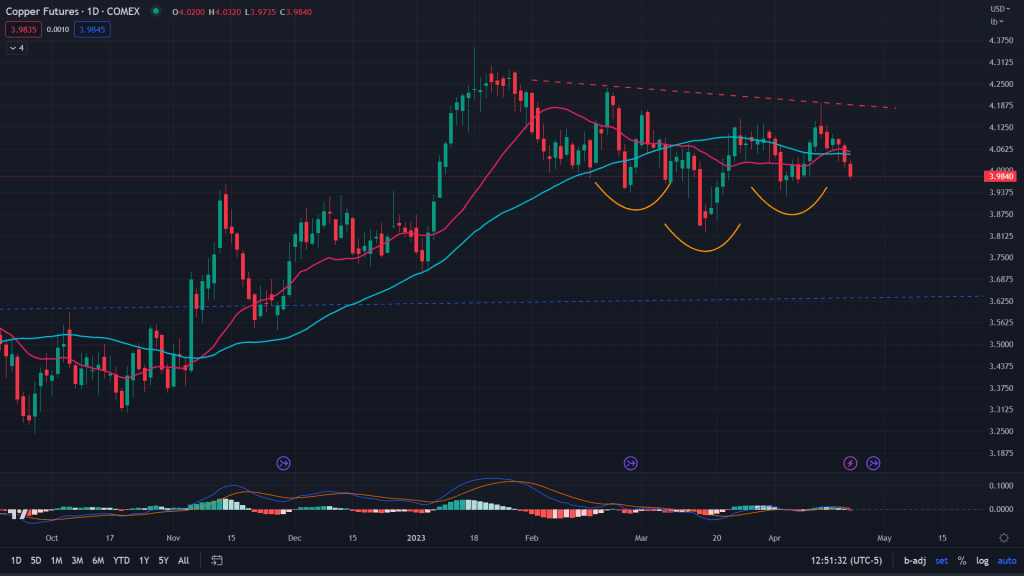Toggle log scale on price axis
The height and width of the screenshot is (576, 1024).
coord(982,561)
